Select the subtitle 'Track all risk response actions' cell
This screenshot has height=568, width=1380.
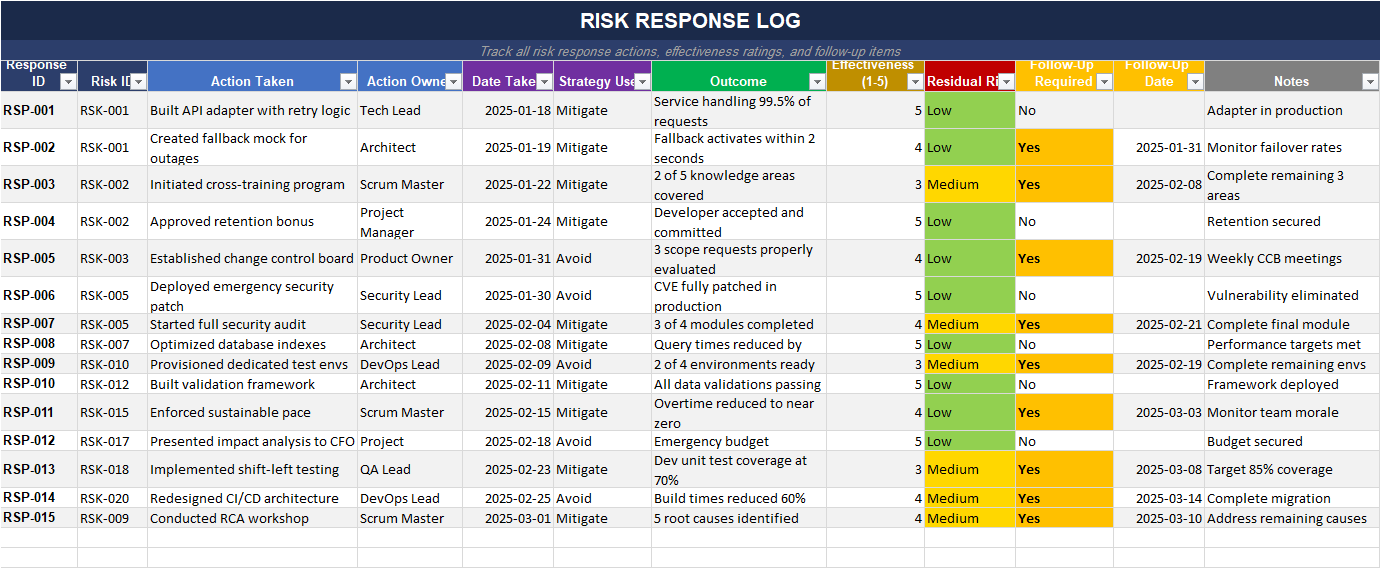click(x=690, y=51)
